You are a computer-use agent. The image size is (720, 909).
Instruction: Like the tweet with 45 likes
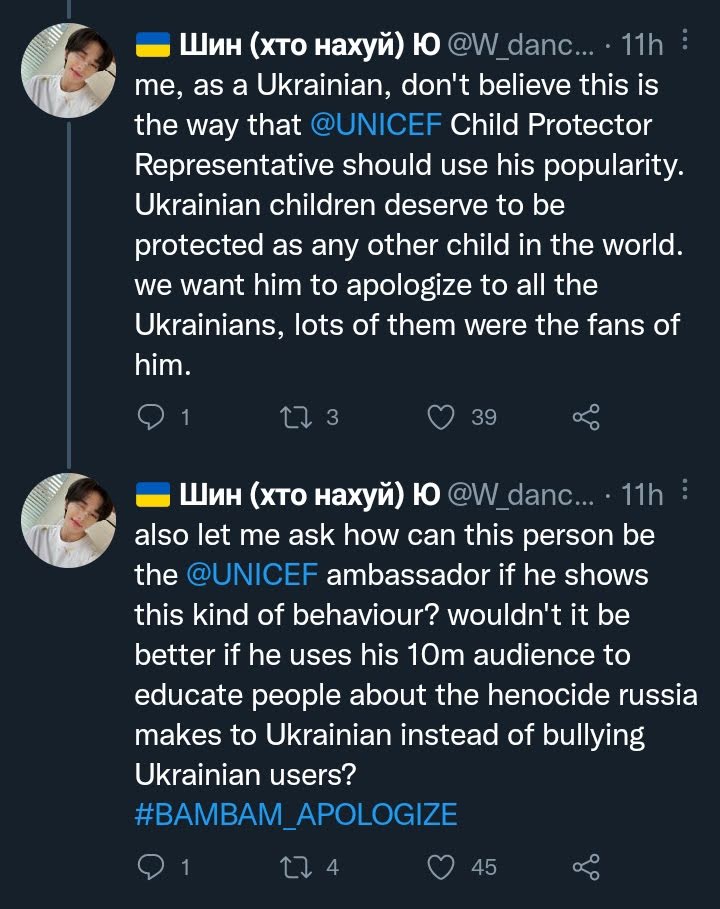pos(441,867)
